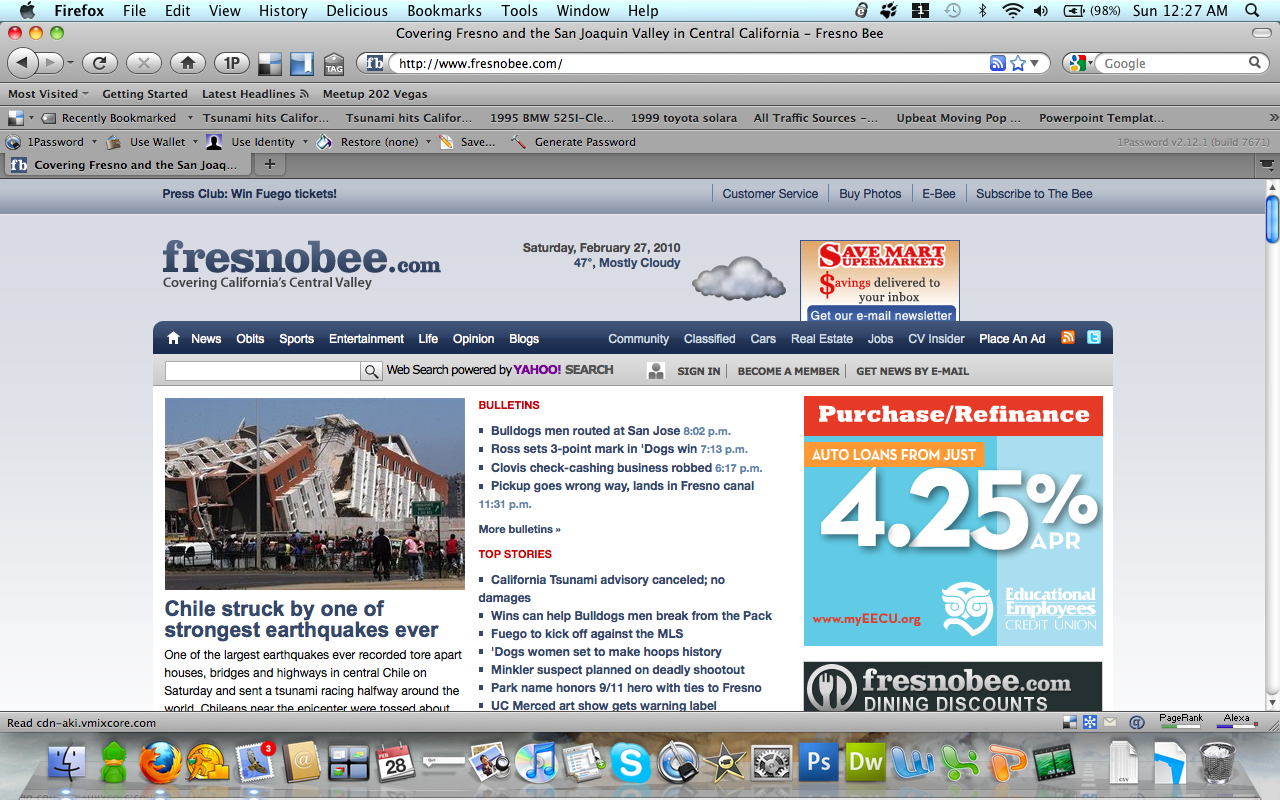Open the 1P 1Password toolbar button
This screenshot has height=800, width=1280.
point(231,63)
